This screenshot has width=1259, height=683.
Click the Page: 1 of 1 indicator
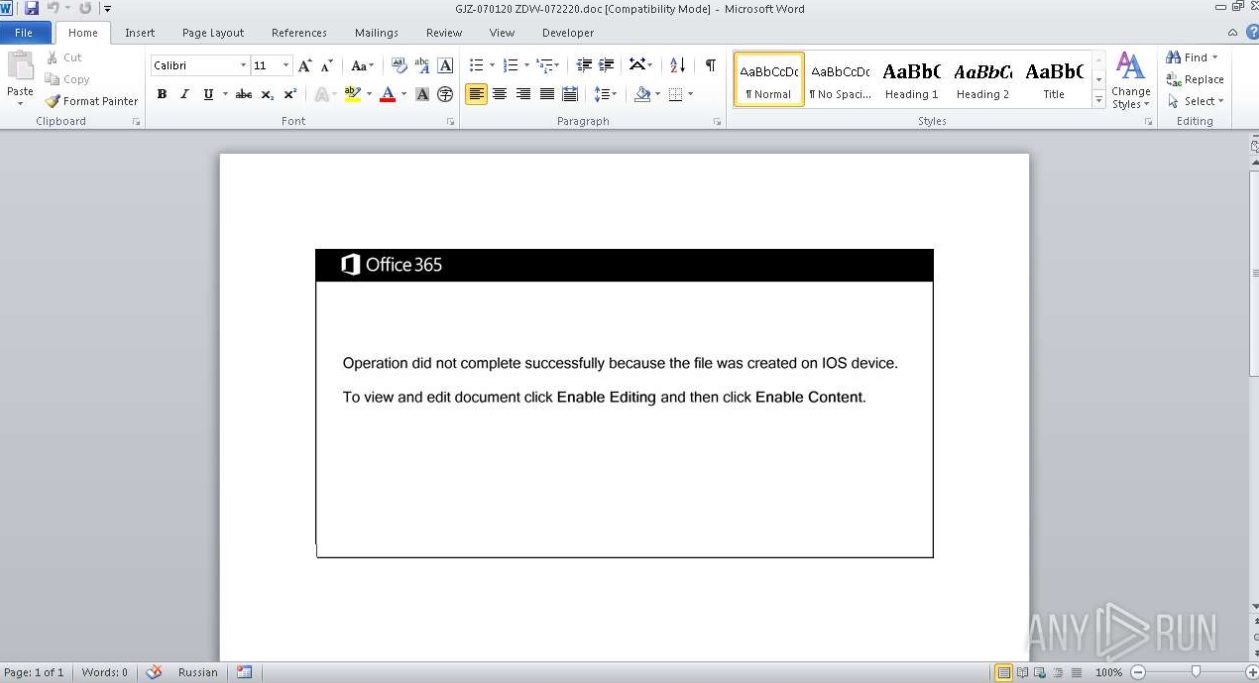34,672
